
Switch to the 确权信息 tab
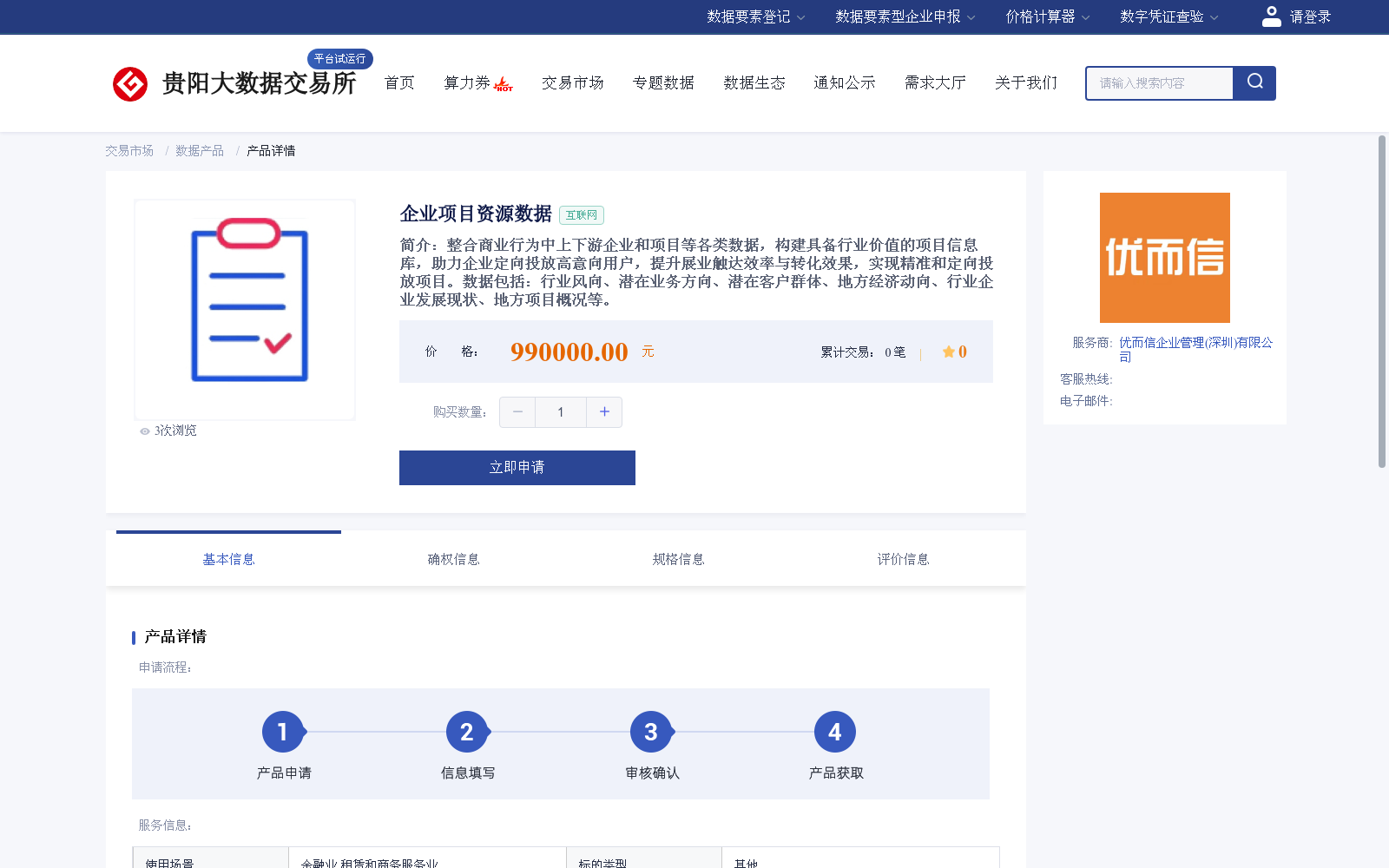tap(453, 560)
